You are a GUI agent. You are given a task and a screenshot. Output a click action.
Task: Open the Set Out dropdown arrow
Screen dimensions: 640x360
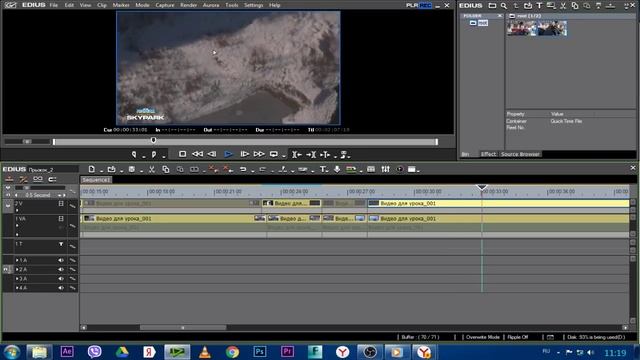click(164, 156)
